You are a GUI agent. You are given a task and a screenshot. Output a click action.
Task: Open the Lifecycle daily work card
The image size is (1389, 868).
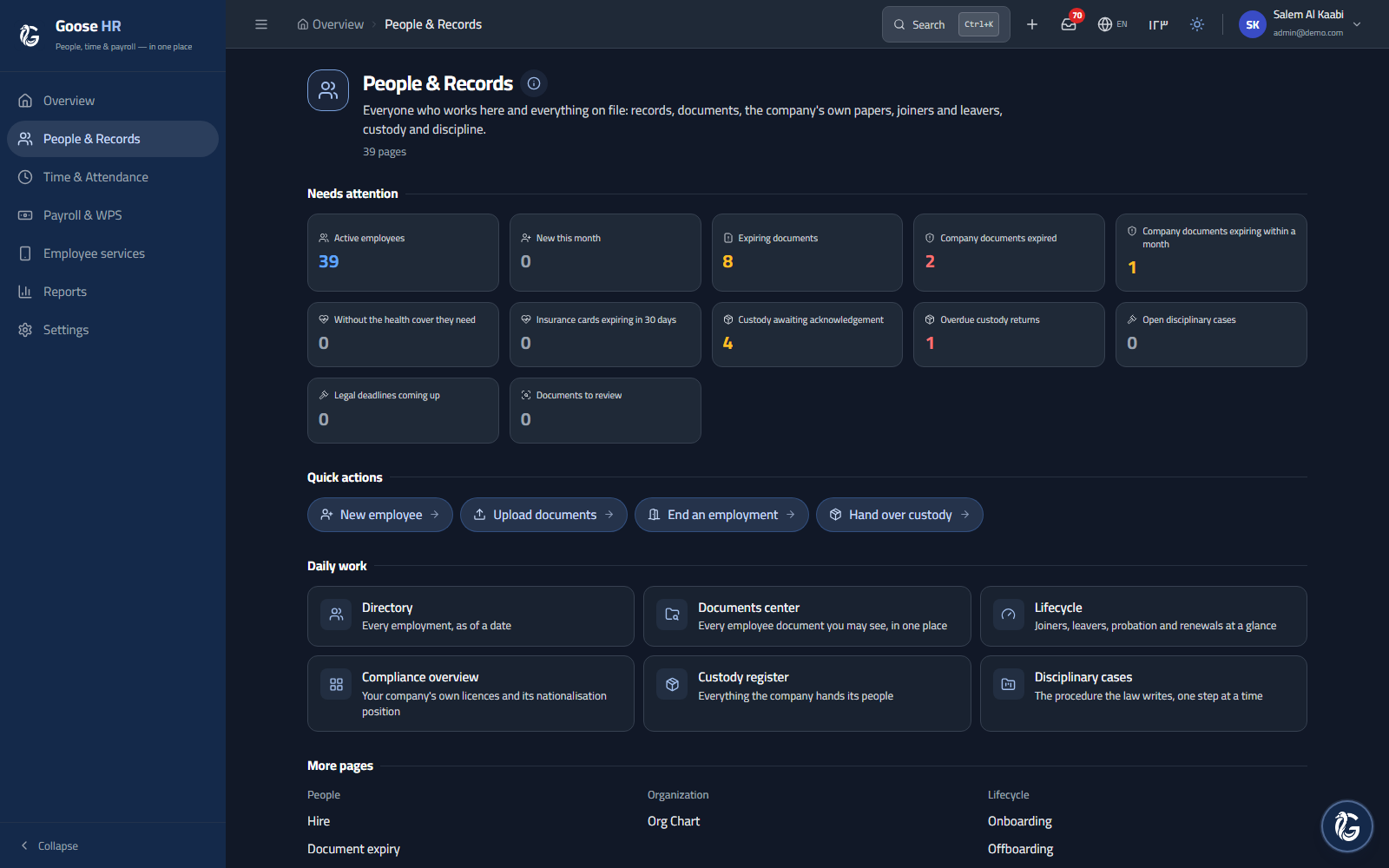coord(1143,616)
